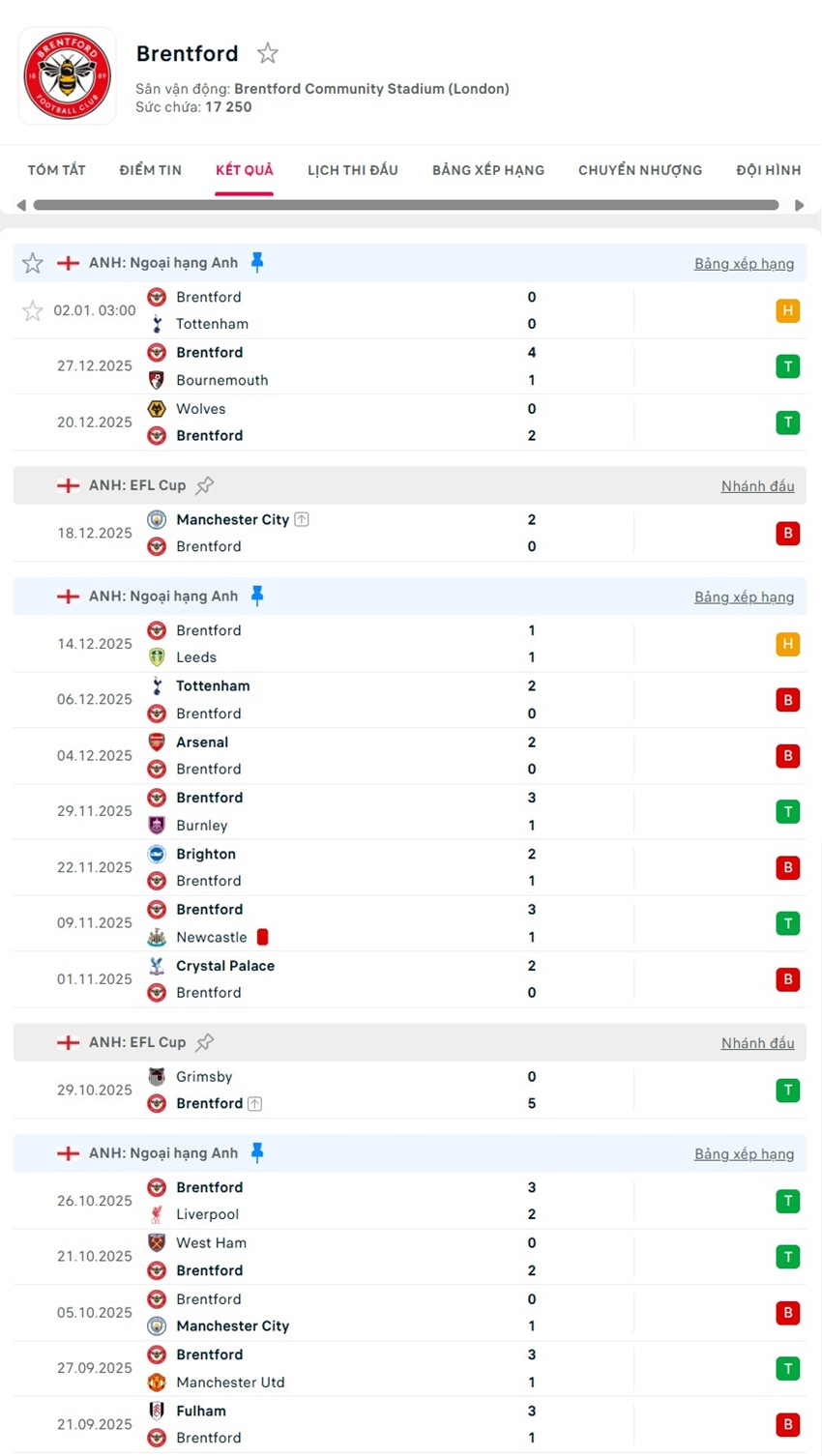Toggle the star to favorite Brentford team

(x=267, y=53)
